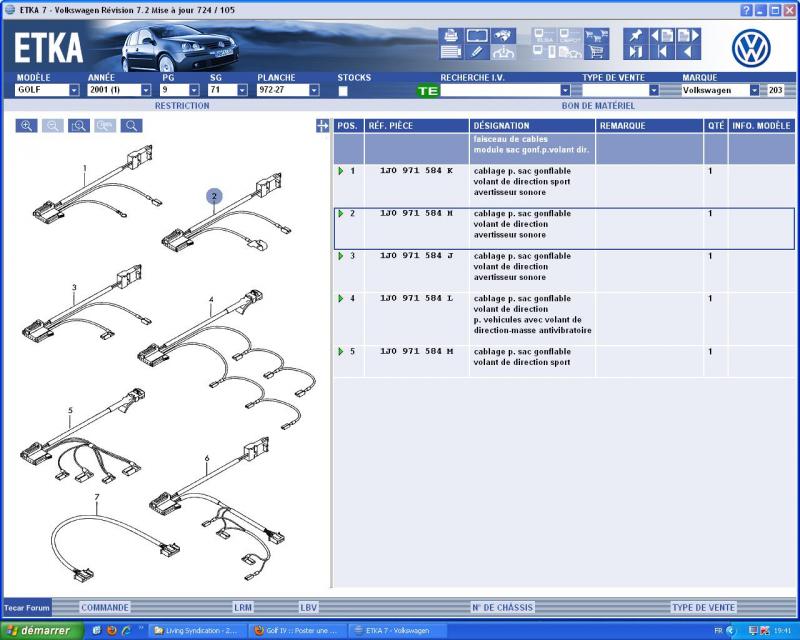Switch to the Living Syndication taskbar window

198,630
